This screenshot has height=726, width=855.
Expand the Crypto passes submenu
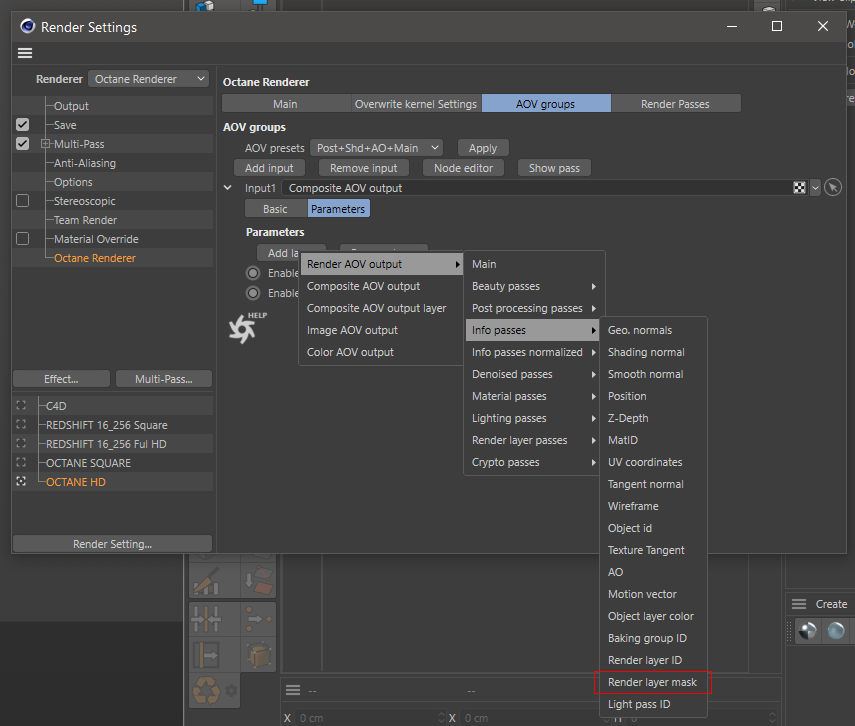pyautogui.click(x=534, y=463)
